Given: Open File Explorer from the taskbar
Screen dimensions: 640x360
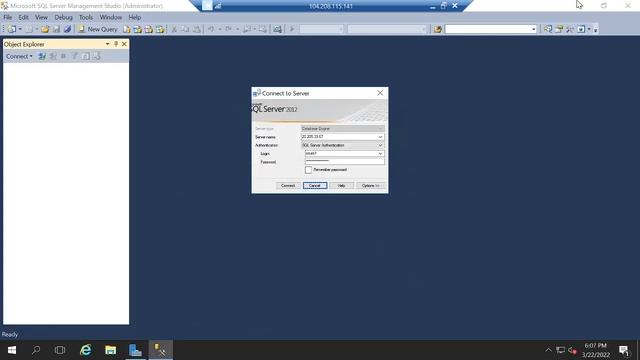Looking at the screenshot, I should pos(111,350).
